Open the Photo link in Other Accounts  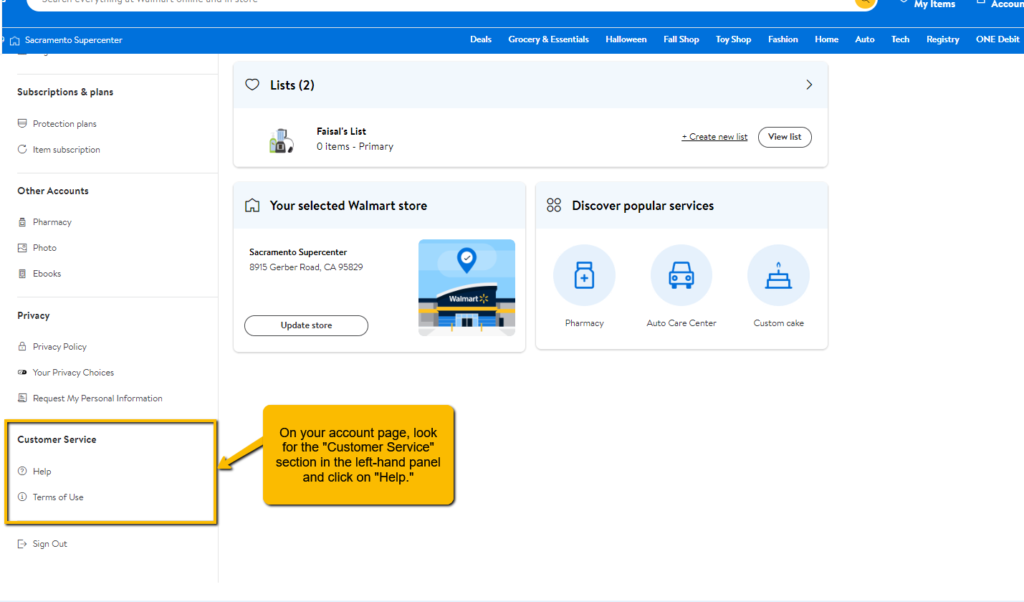tap(44, 248)
